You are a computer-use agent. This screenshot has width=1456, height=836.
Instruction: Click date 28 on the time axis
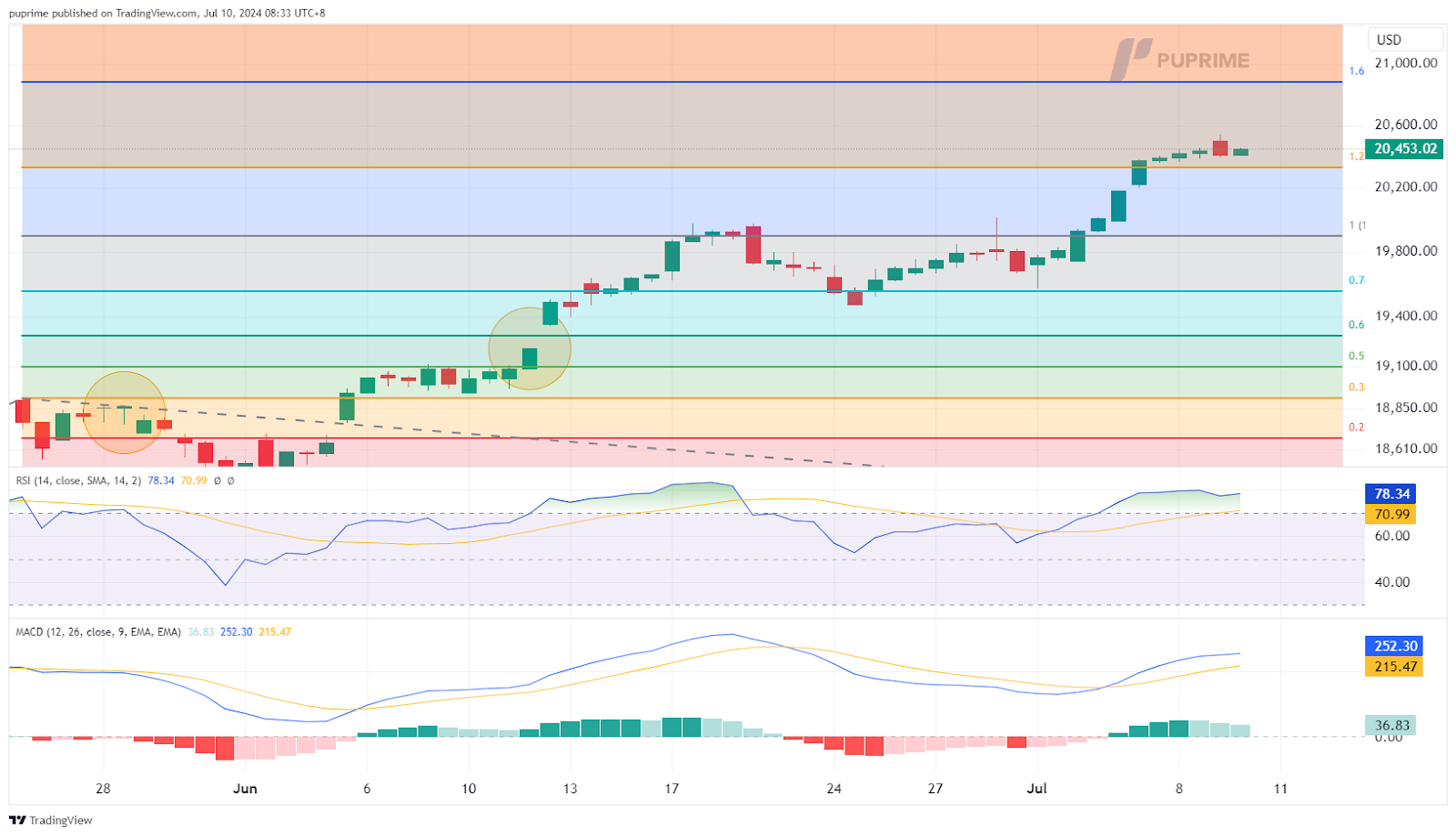[x=103, y=789]
